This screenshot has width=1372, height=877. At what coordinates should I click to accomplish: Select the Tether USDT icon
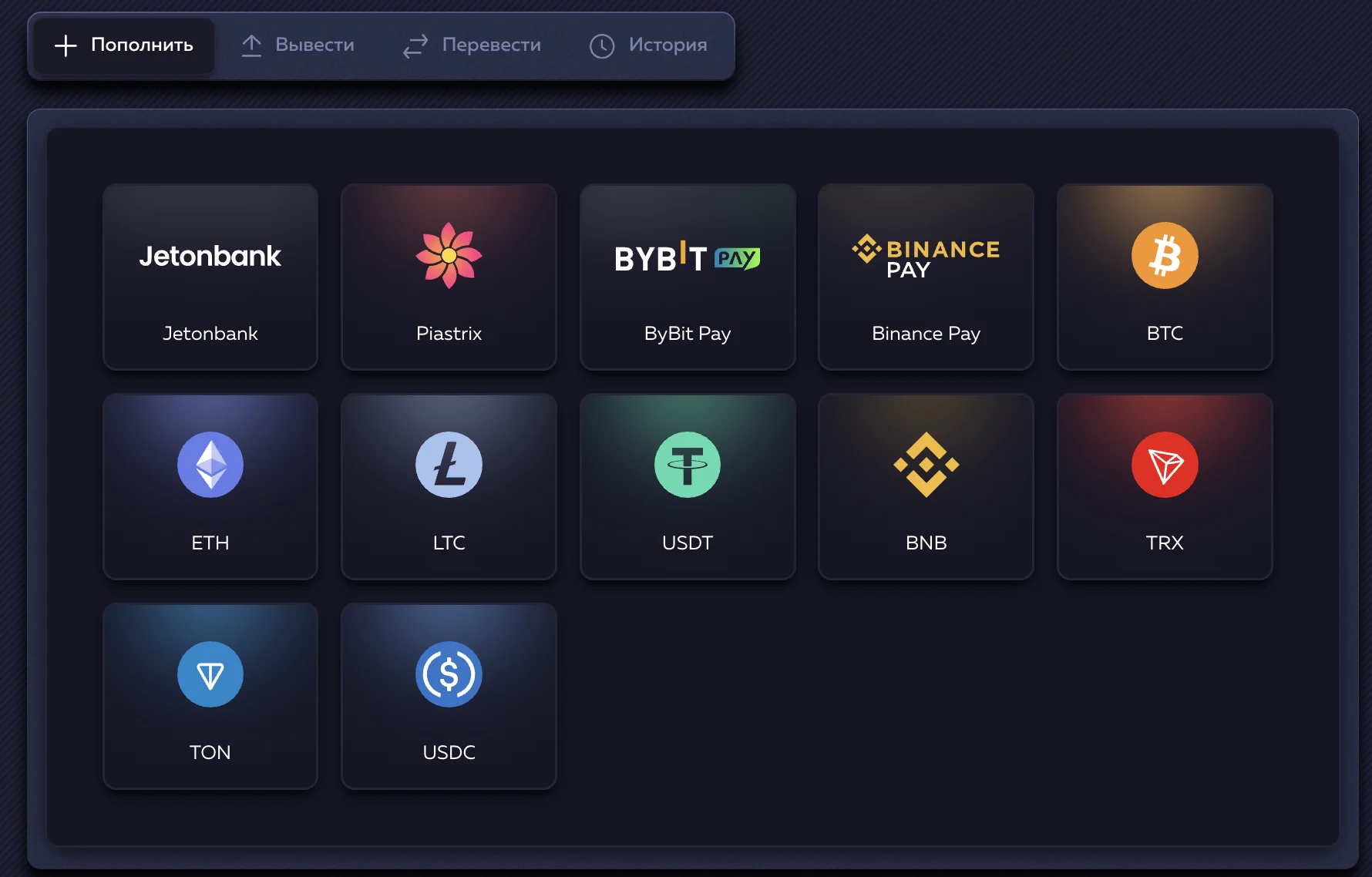[x=688, y=465]
